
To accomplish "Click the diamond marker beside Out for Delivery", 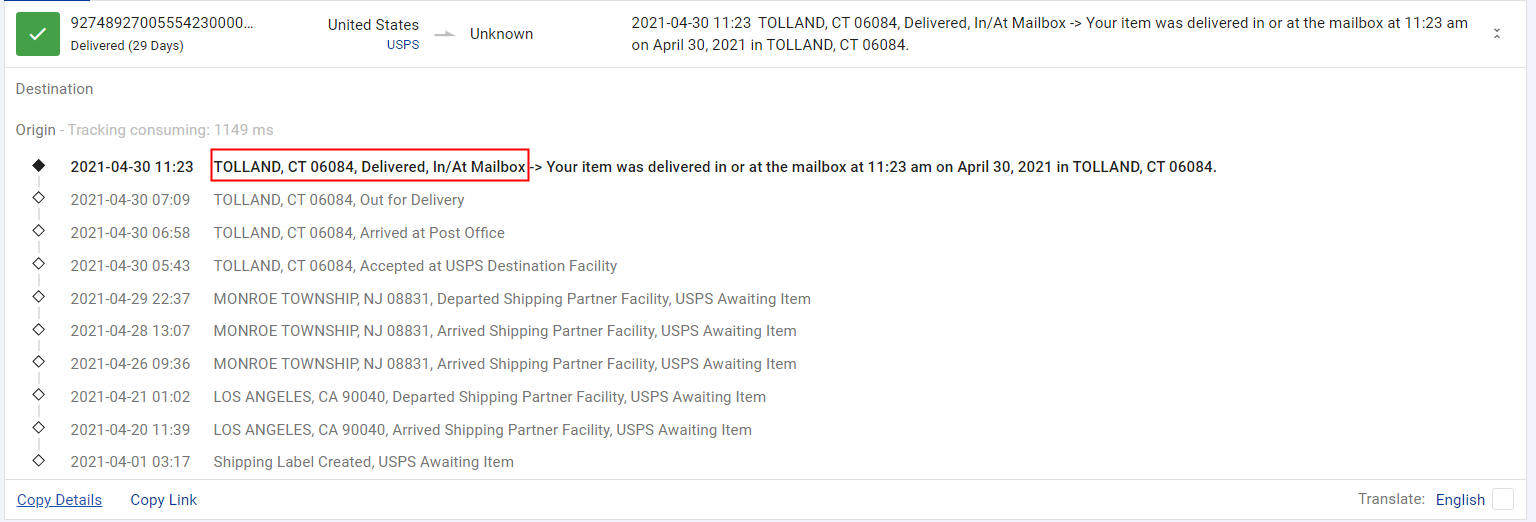I will 39,198.
